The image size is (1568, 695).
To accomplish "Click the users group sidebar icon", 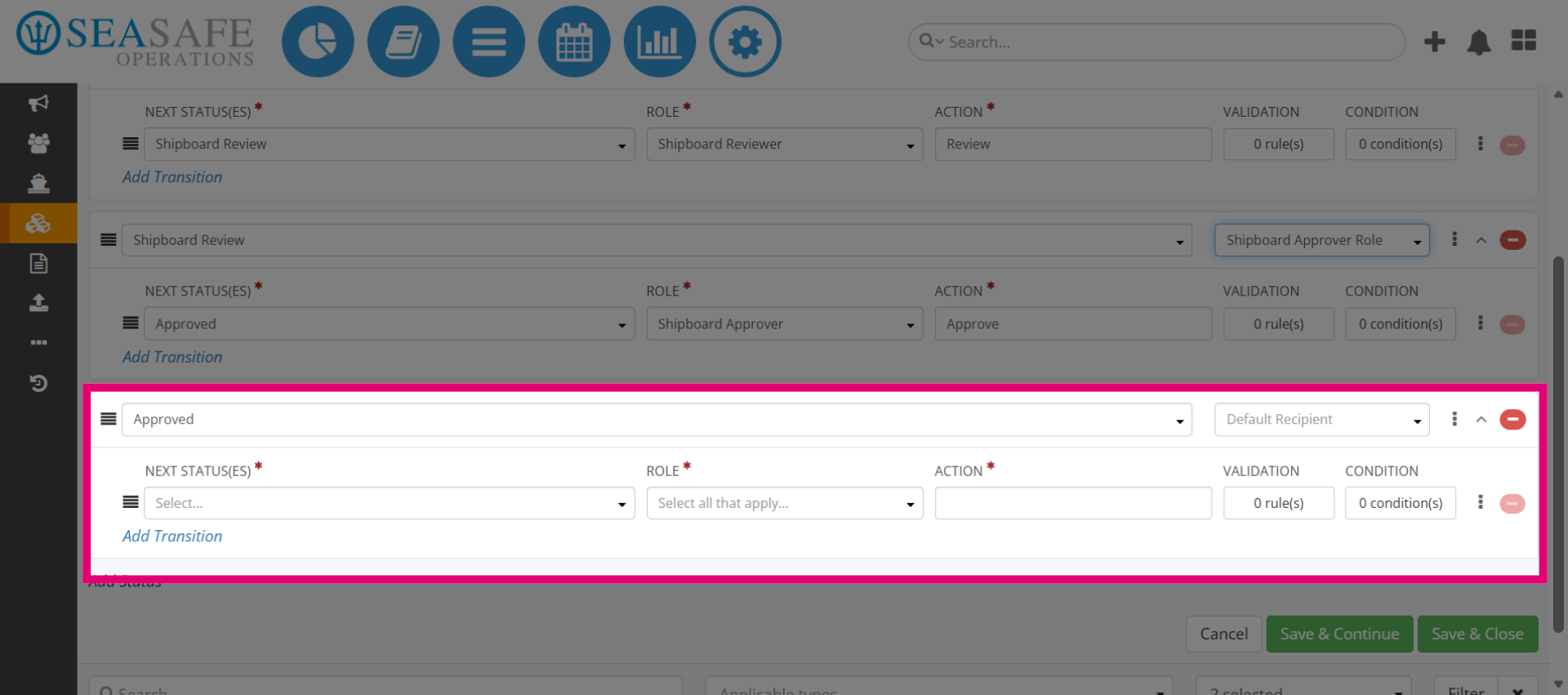I will click(x=38, y=143).
